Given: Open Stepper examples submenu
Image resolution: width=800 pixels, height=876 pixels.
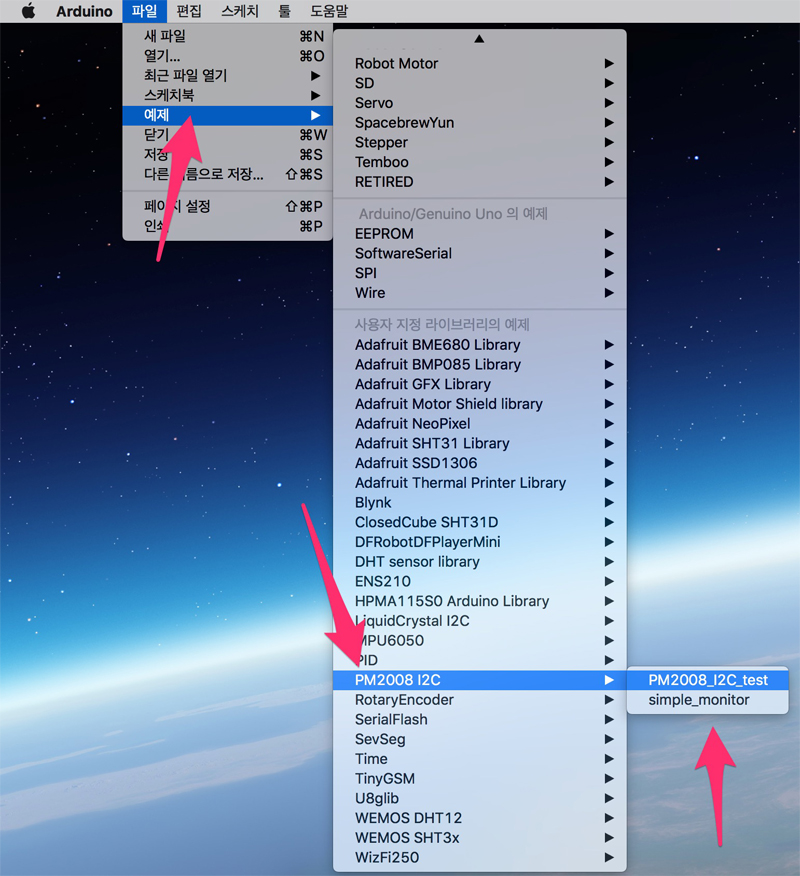Looking at the screenshot, I should (479, 142).
